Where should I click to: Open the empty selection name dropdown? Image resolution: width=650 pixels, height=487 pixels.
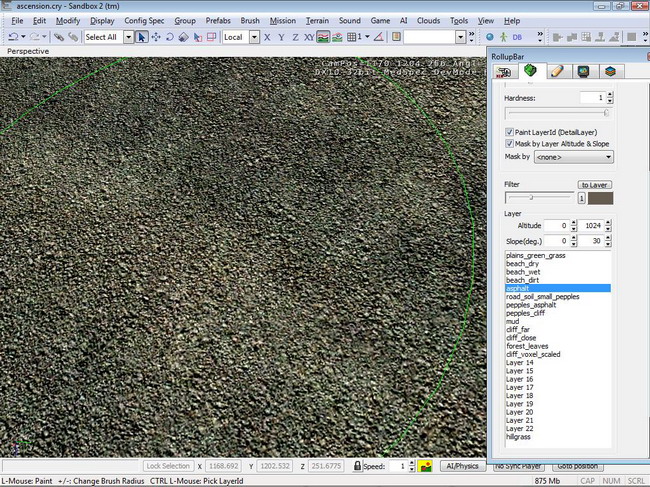(460, 37)
